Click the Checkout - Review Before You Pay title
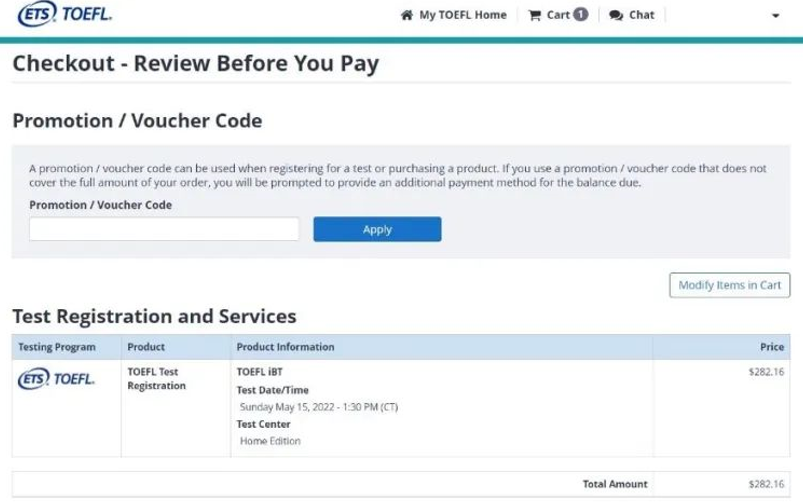Image resolution: width=803 pixels, height=503 pixels. pos(196,64)
